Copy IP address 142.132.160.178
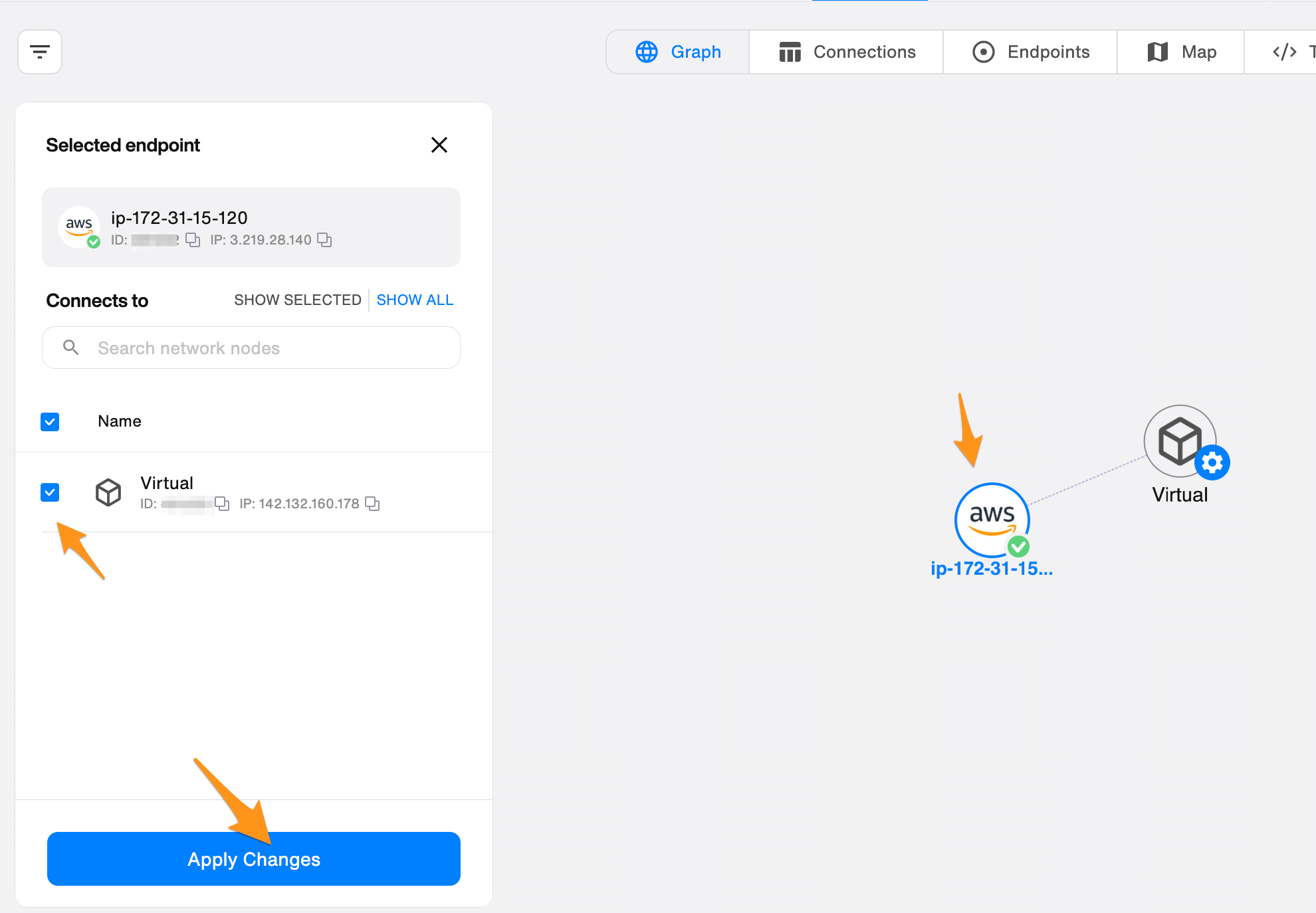1316x913 pixels. (x=373, y=504)
